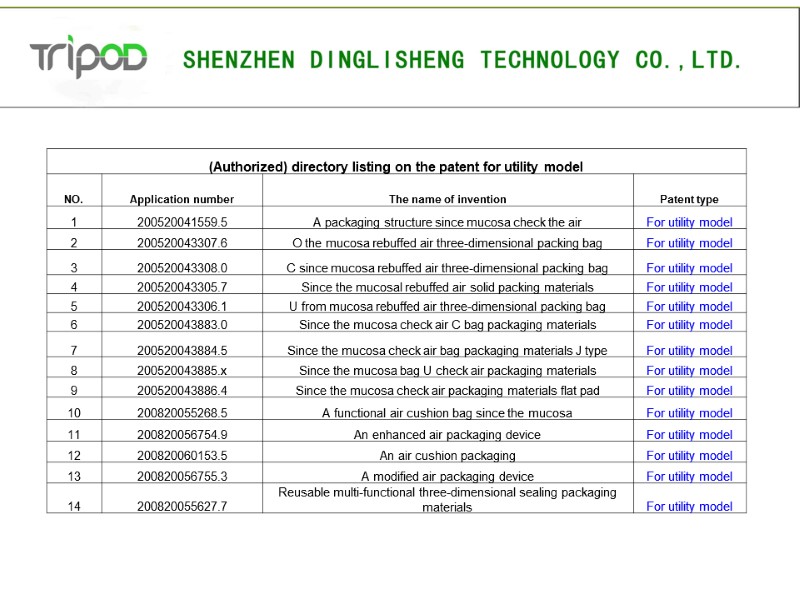Click row number 7 in NO. column
Screen dimensions: 800x600
click(x=74, y=351)
